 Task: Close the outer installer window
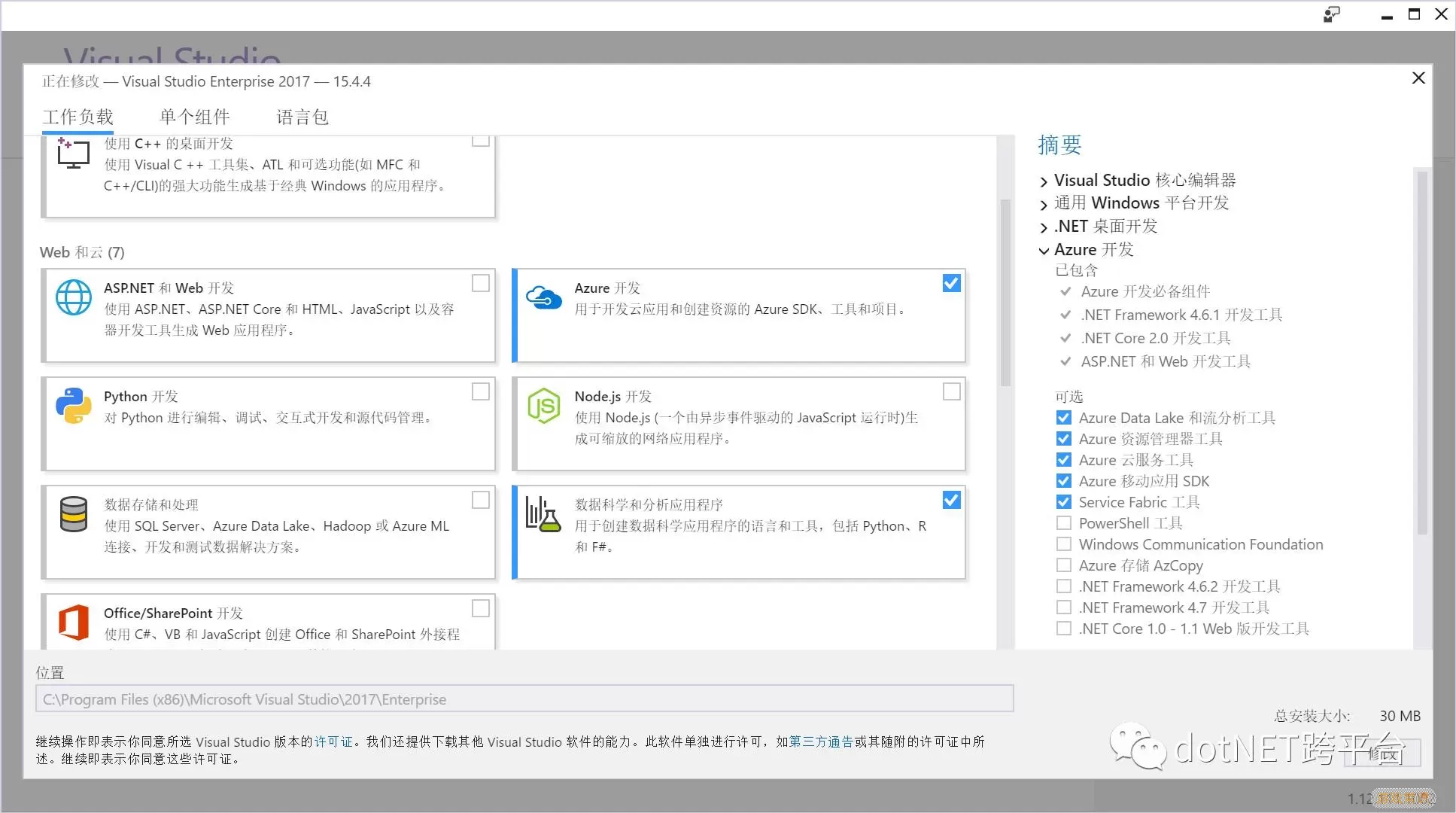pyautogui.click(x=1442, y=14)
